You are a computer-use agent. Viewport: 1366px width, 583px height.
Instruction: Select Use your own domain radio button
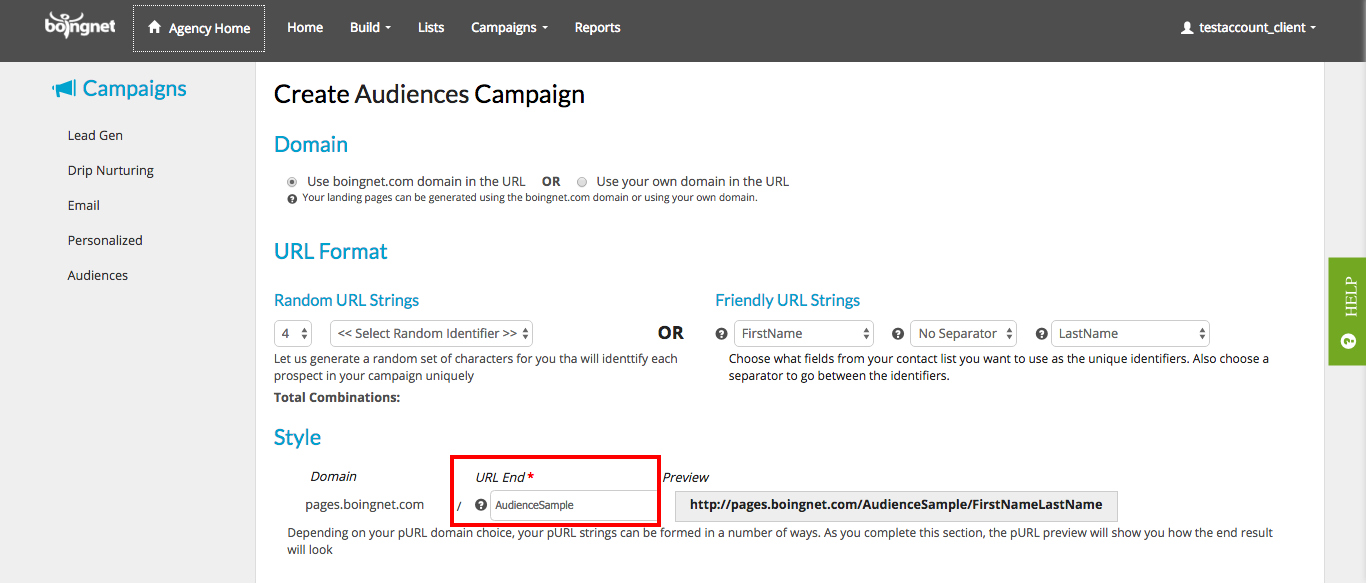tap(582, 182)
